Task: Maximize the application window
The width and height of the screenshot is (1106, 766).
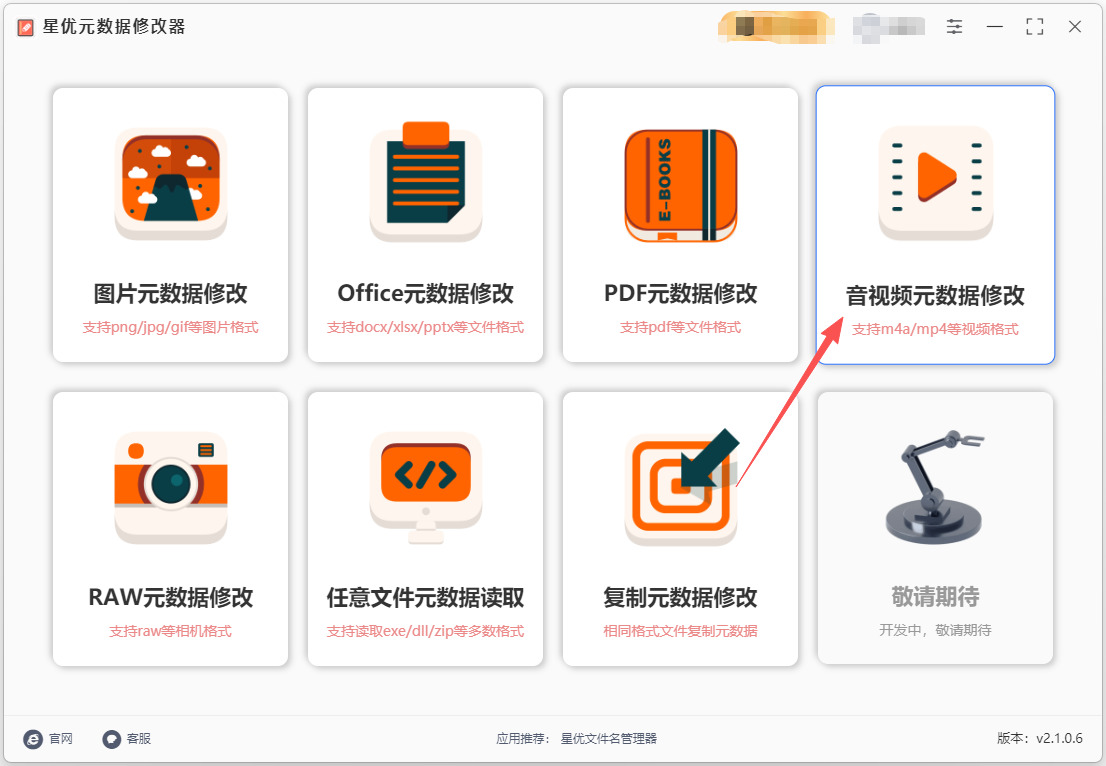Action: [x=1035, y=27]
